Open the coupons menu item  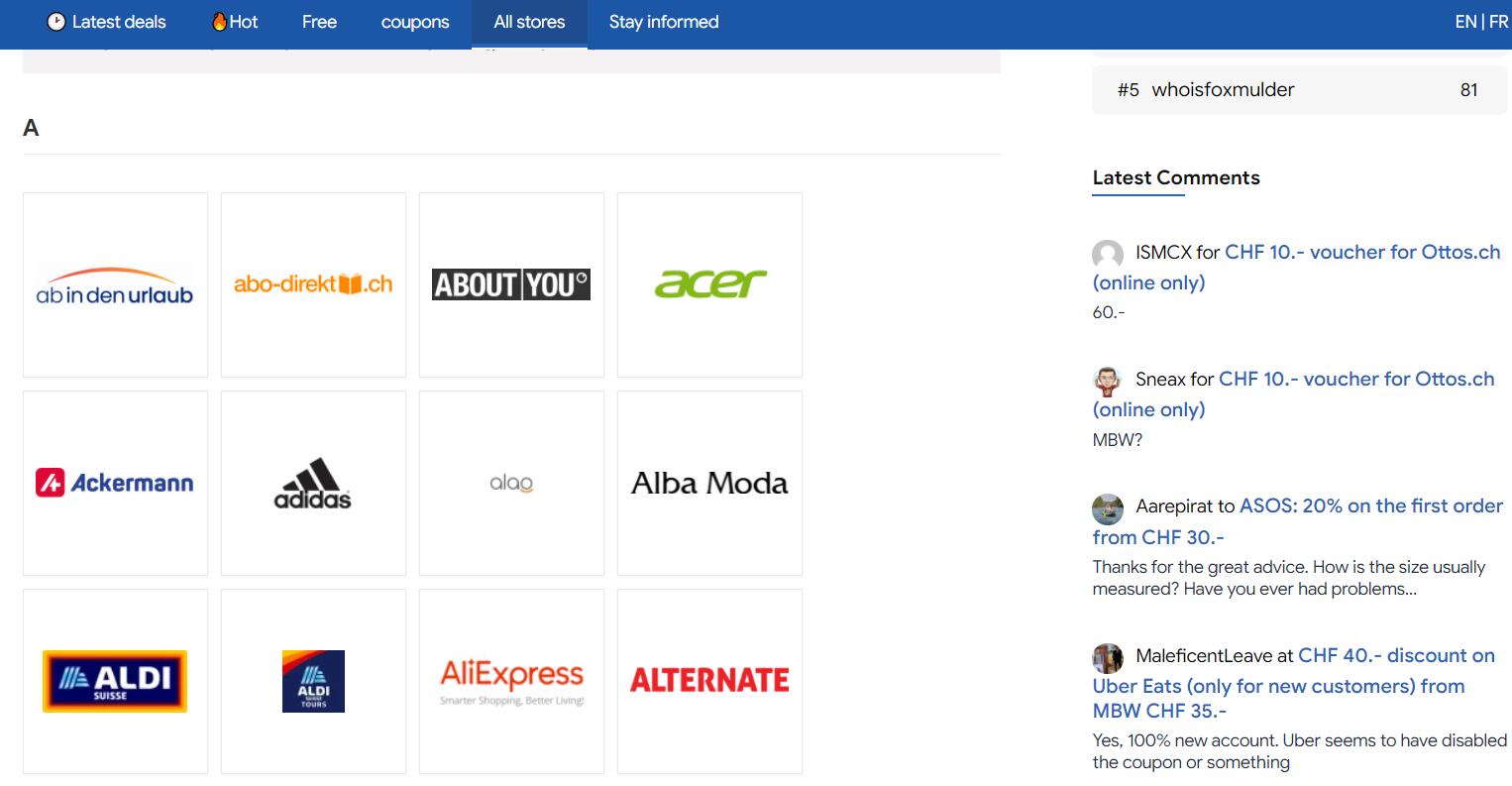tap(415, 22)
